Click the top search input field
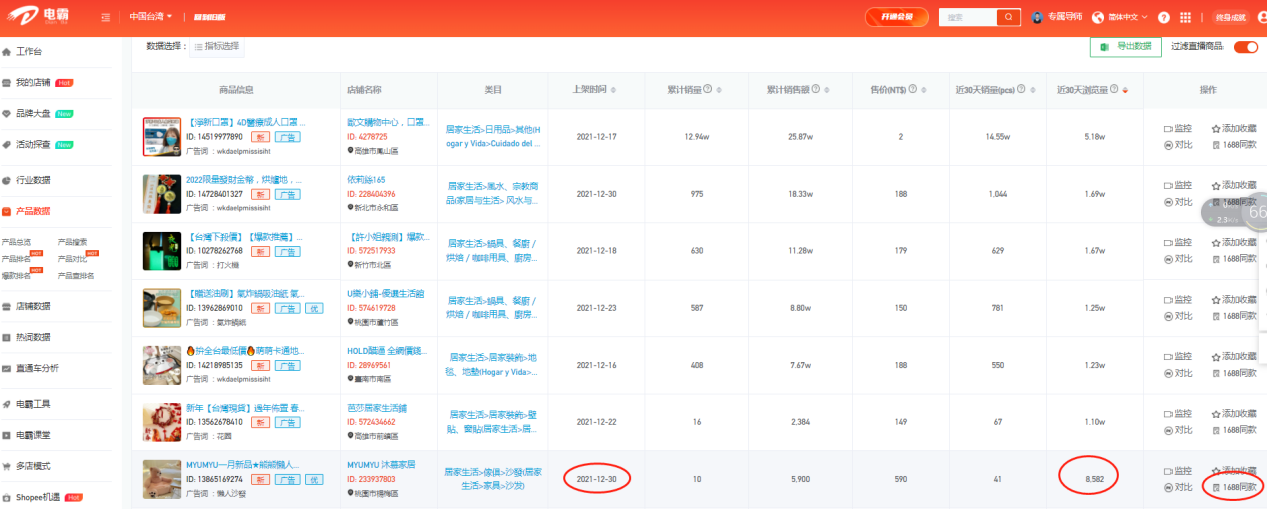Viewport: 1267px width, 509px height. click(x=968, y=17)
